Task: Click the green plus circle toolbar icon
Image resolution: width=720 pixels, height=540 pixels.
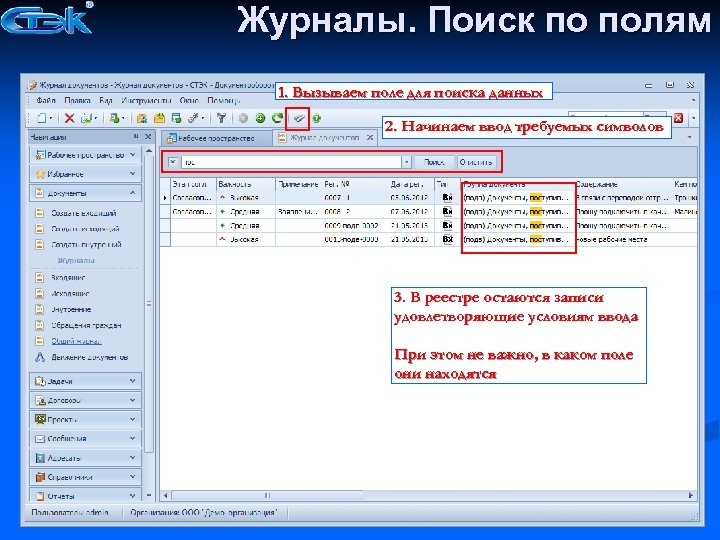Action: click(x=260, y=118)
